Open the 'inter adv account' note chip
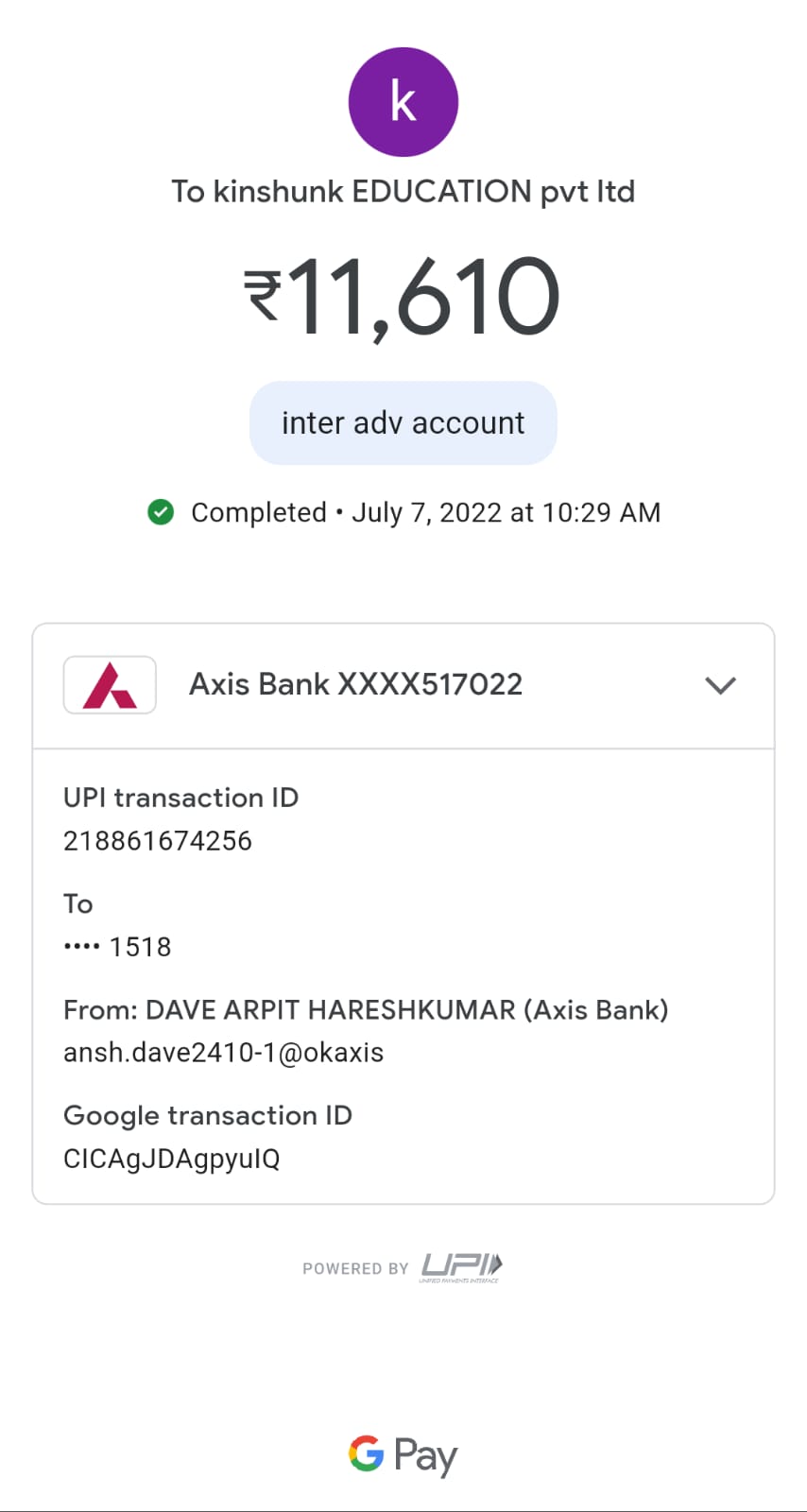Screen dimensions: 807x1512 403,423
